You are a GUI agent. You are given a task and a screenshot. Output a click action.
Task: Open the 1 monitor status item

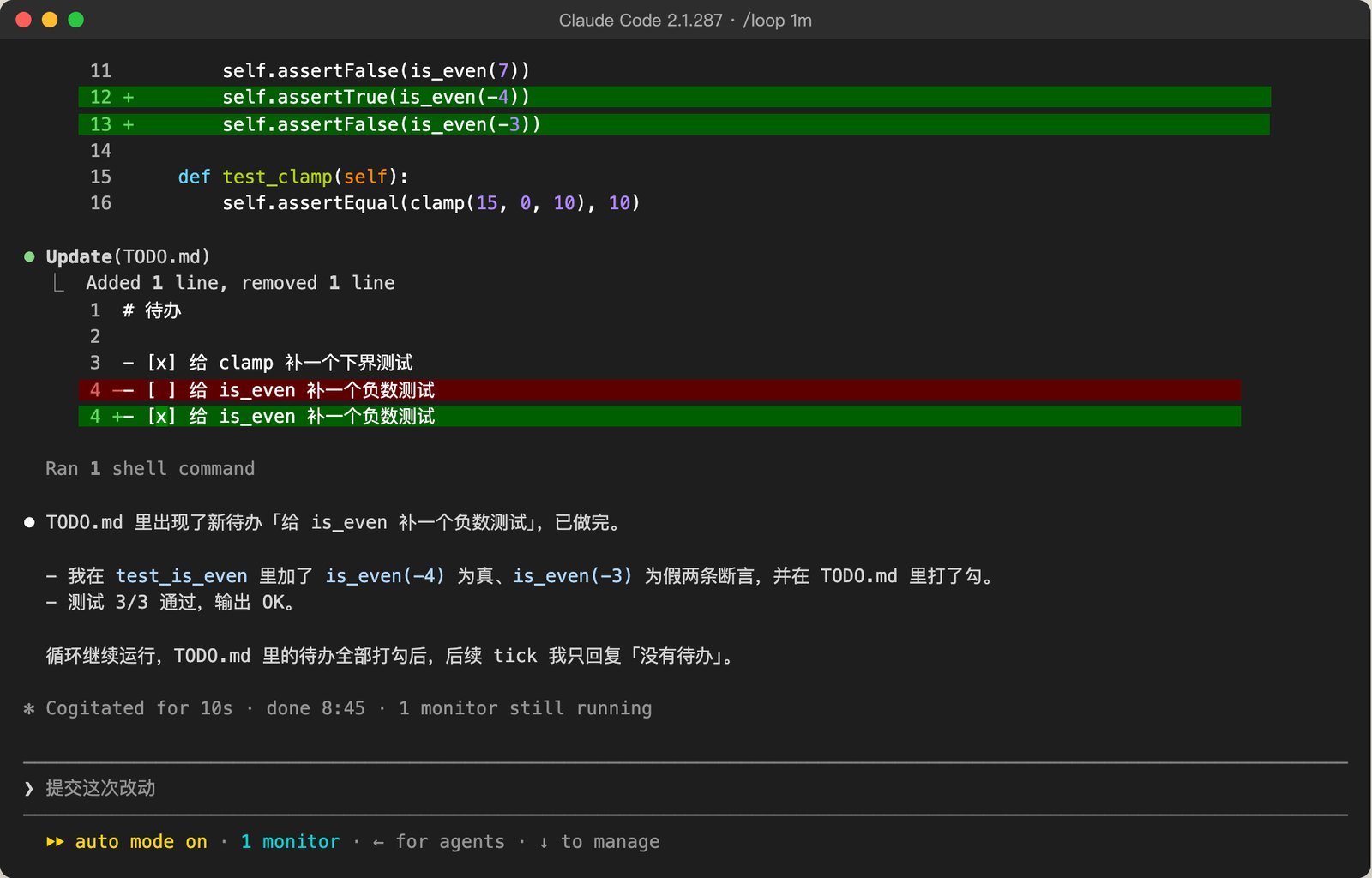click(290, 842)
